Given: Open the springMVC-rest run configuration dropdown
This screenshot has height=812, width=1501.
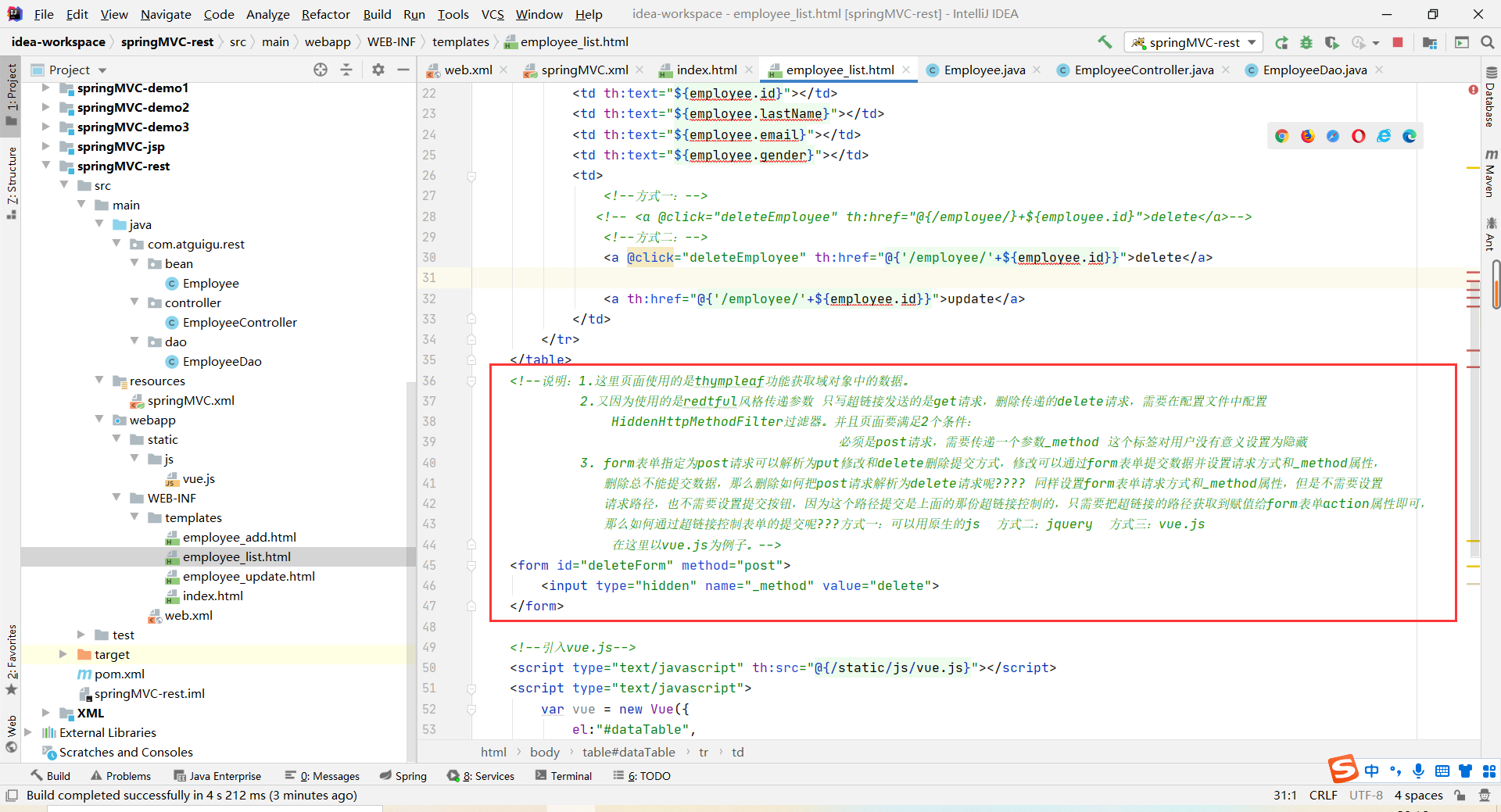Looking at the screenshot, I should (x=1193, y=42).
